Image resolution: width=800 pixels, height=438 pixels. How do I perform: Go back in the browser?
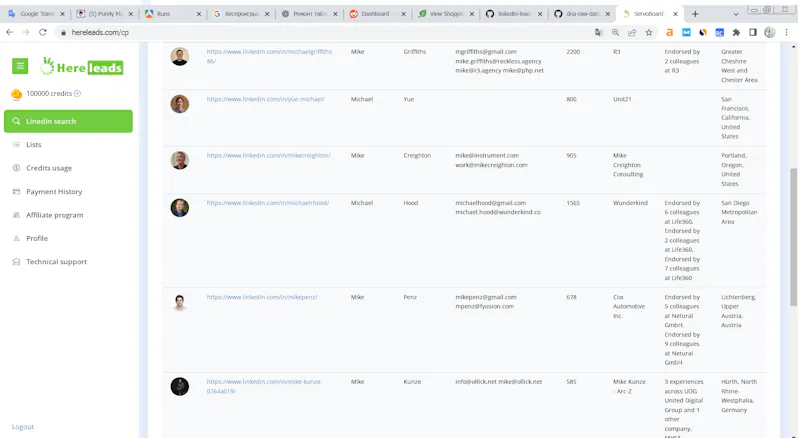tap(9, 32)
